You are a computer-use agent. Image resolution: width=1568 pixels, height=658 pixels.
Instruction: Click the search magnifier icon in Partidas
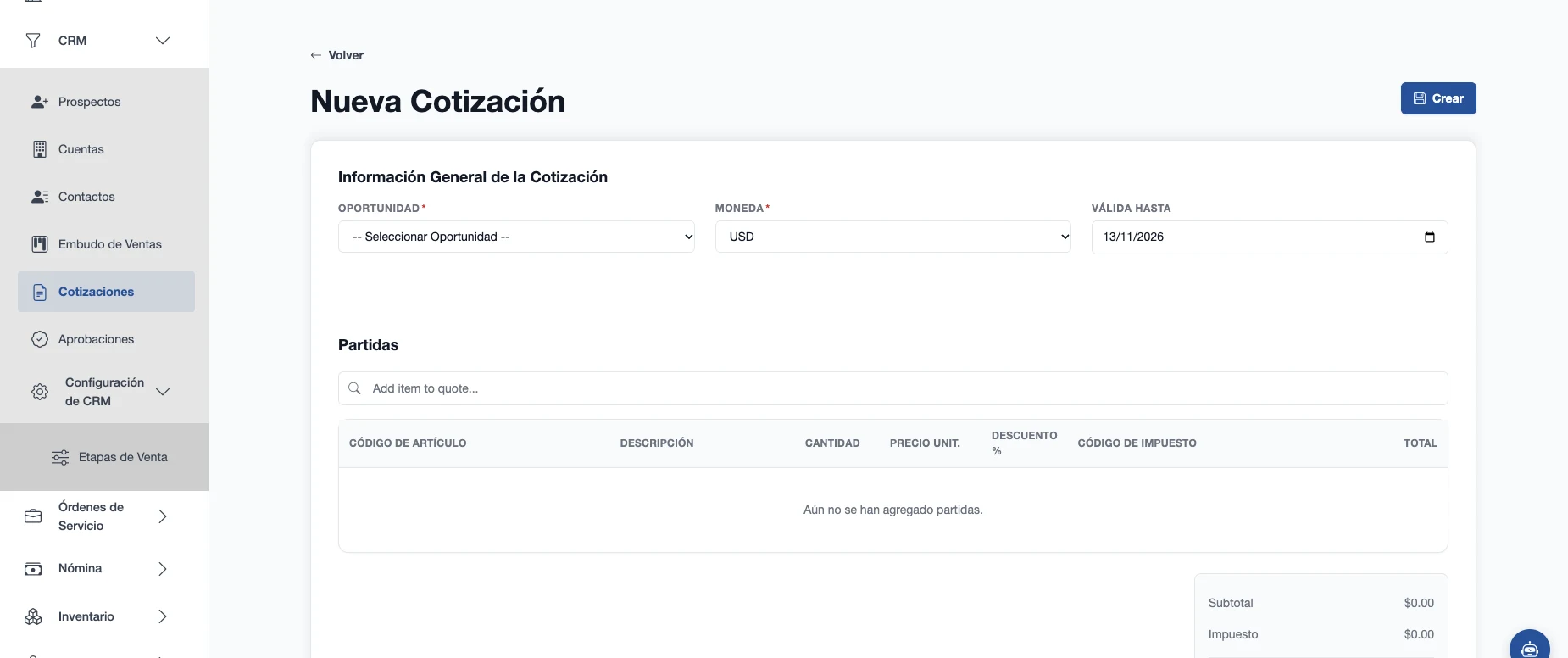355,388
